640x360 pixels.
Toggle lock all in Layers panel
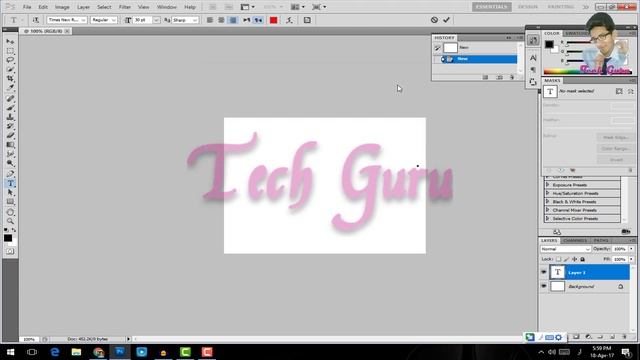[x=582, y=259]
